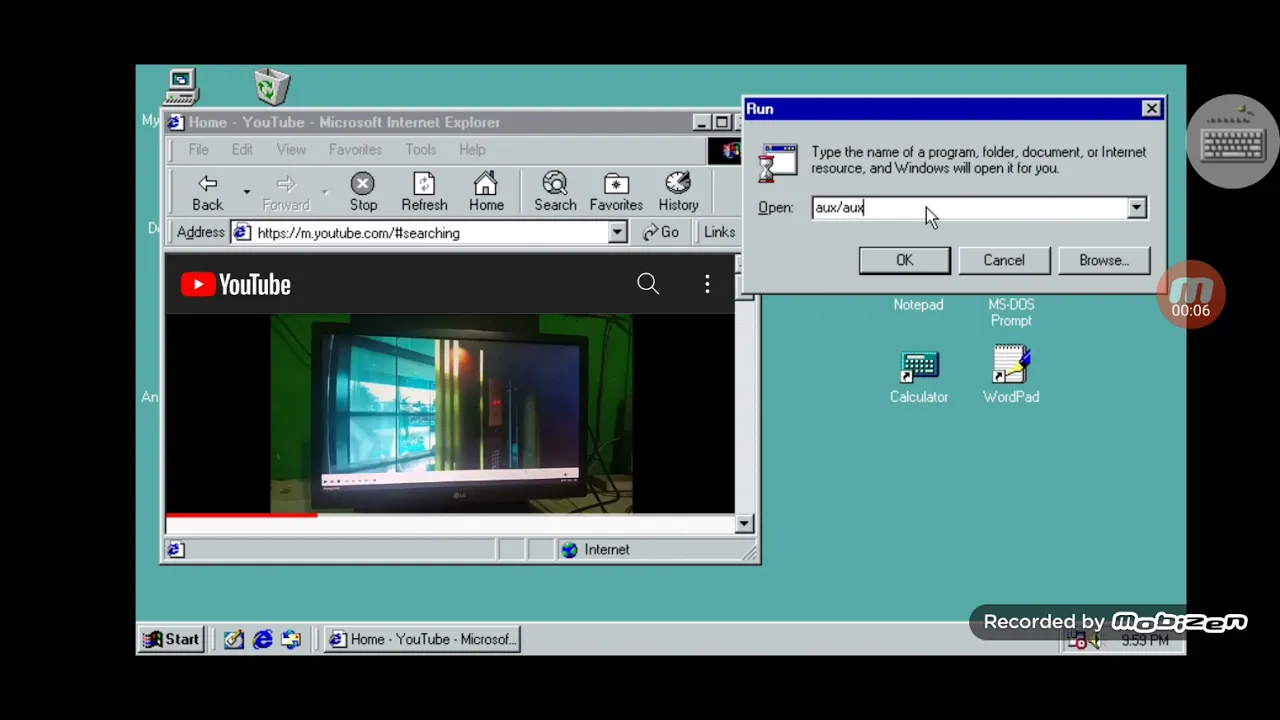This screenshot has height=720, width=1280.
Task: Click the YouTube taskbar button
Action: click(422, 639)
